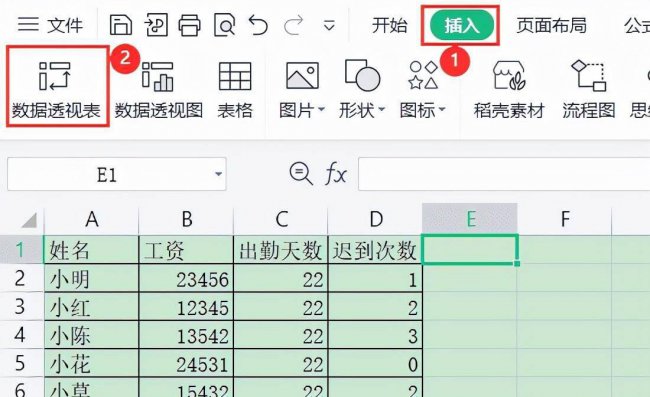The image size is (650, 397).
Task: Click the Name Box showing E1
Action: coord(107,174)
